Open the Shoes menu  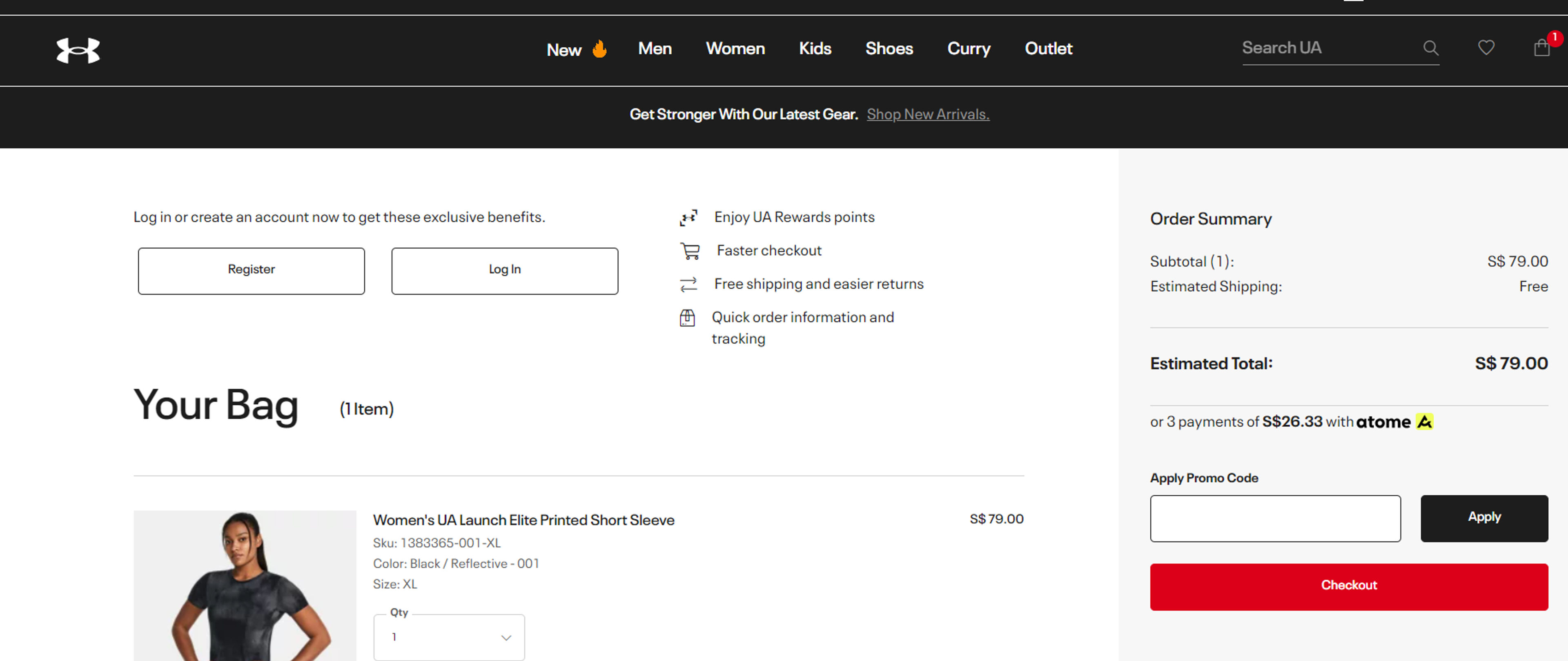coord(889,48)
